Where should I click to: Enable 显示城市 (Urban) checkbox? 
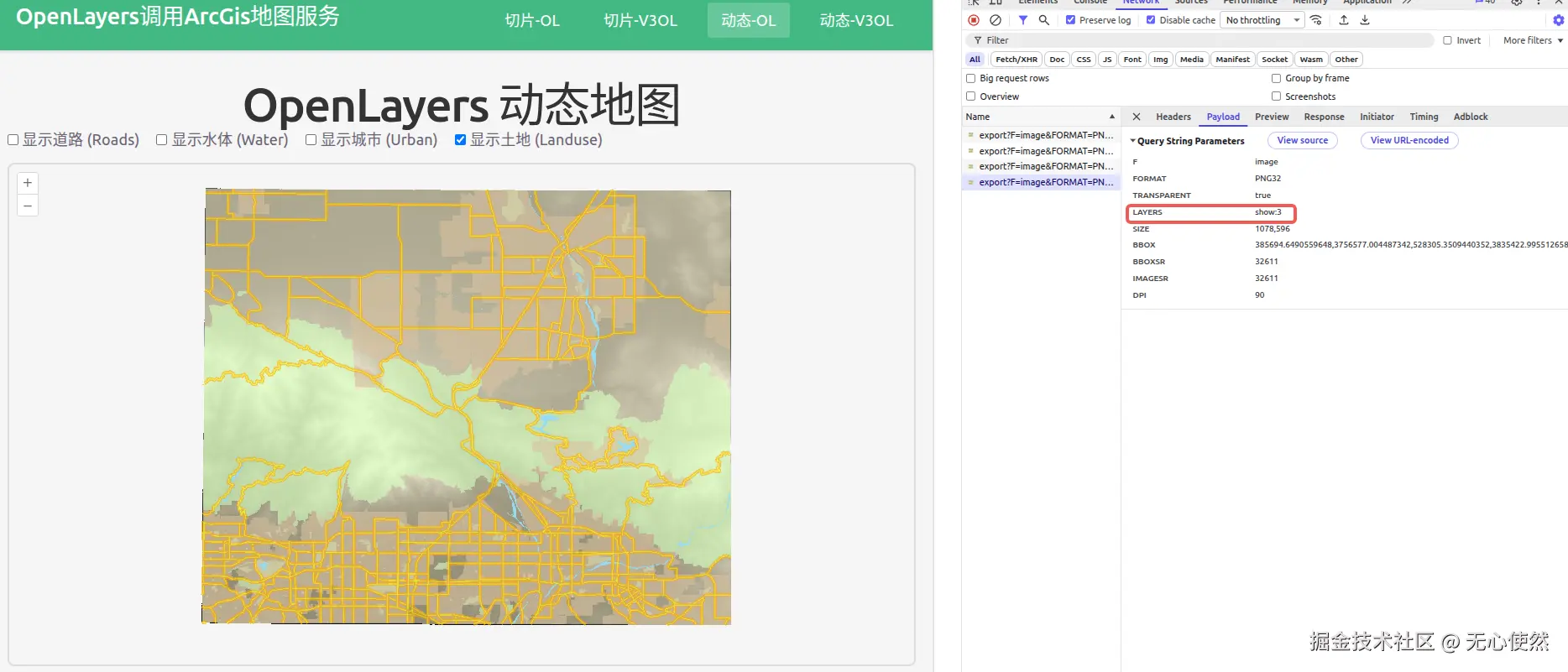[311, 140]
